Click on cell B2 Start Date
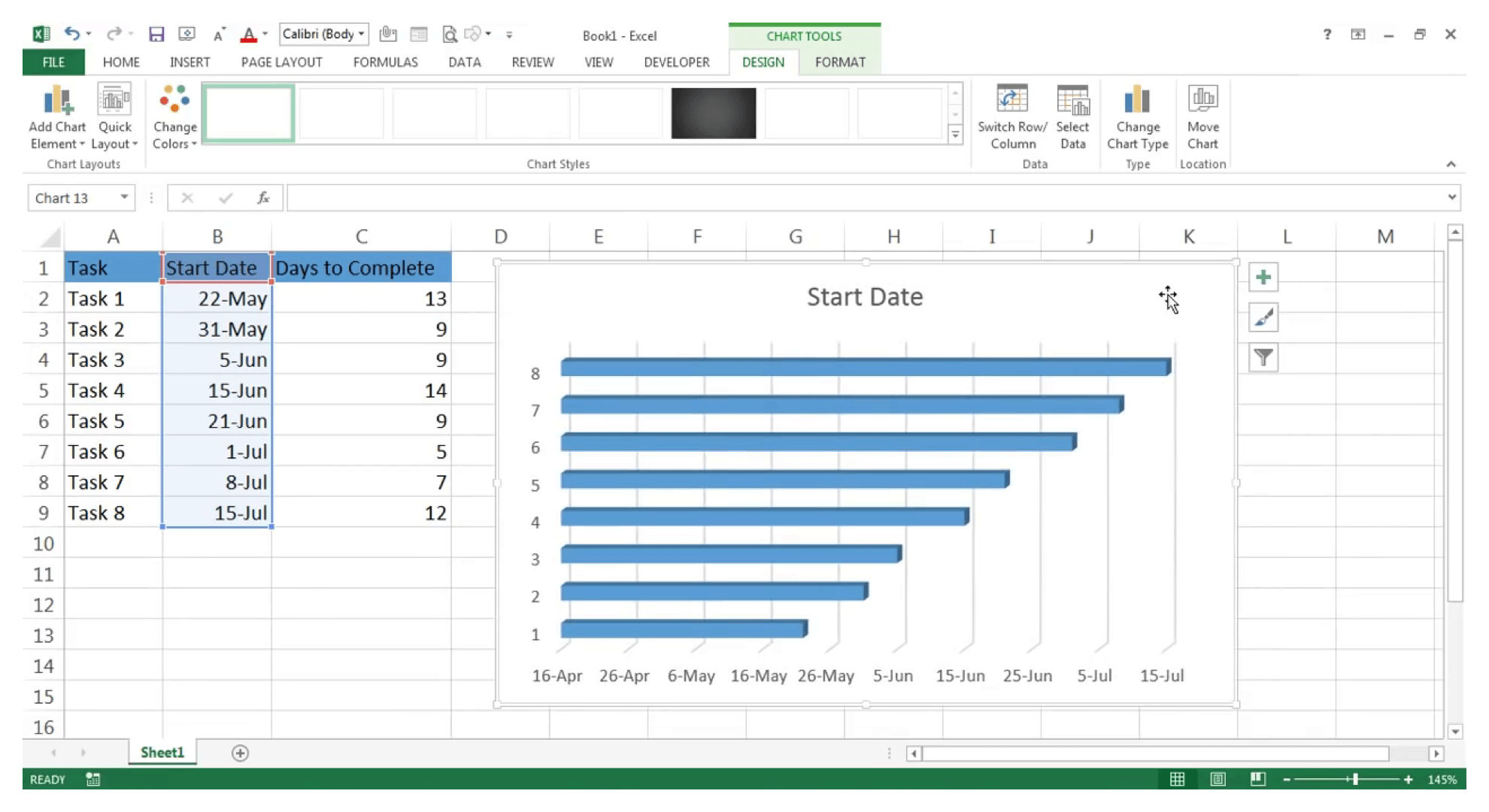This screenshot has height=812, width=1489. tap(217, 298)
